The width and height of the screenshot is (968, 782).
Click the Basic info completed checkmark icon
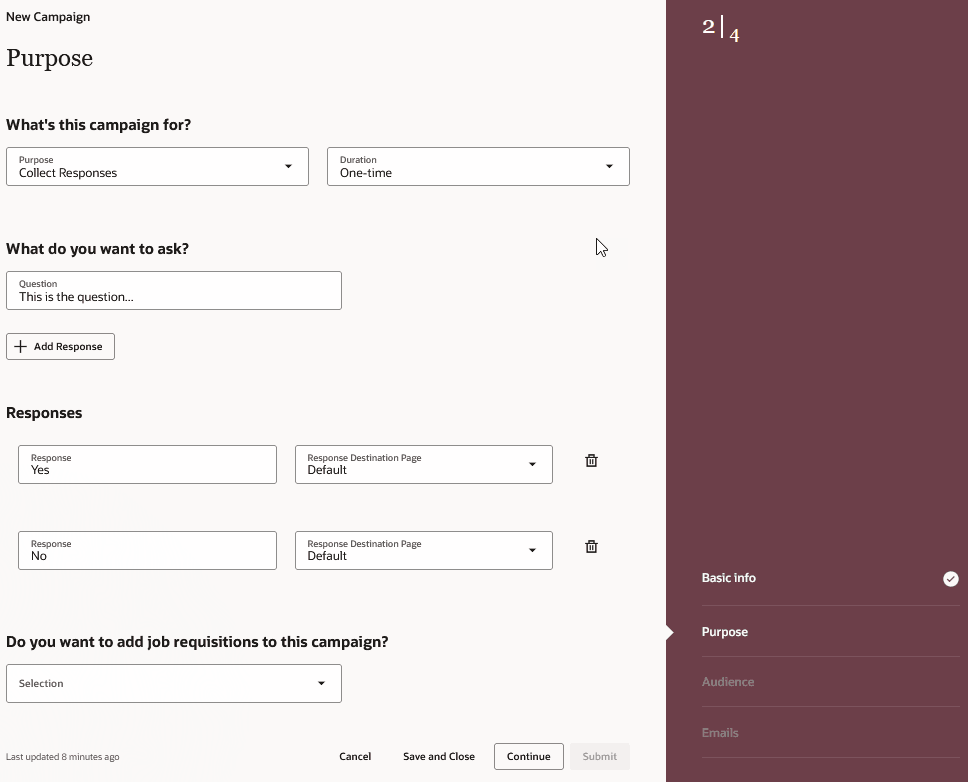coord(951,578)
